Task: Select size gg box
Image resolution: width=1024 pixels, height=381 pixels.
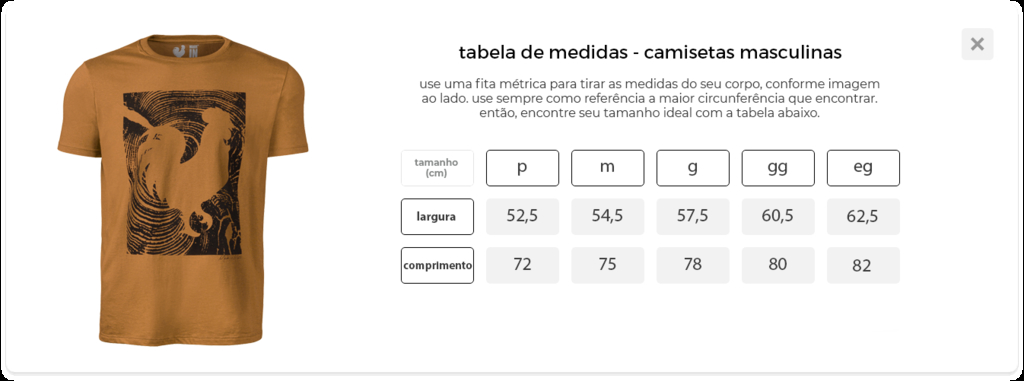Action: coord(778,168)
